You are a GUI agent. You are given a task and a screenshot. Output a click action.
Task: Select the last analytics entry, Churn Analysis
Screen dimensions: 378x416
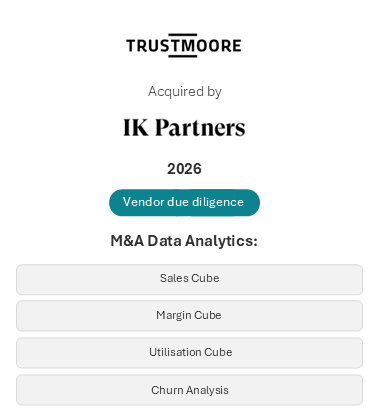[189, 390]
